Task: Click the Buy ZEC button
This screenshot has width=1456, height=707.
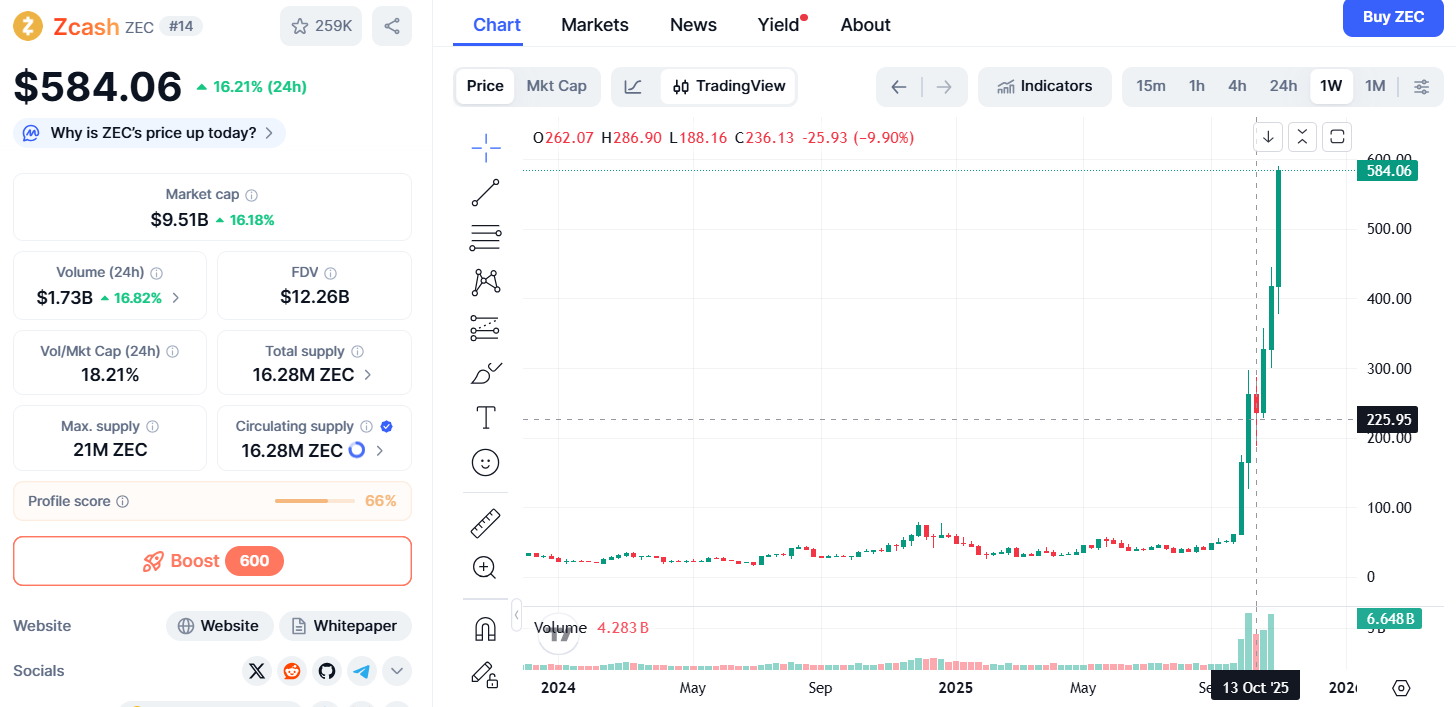Action: click(1393, 17)
